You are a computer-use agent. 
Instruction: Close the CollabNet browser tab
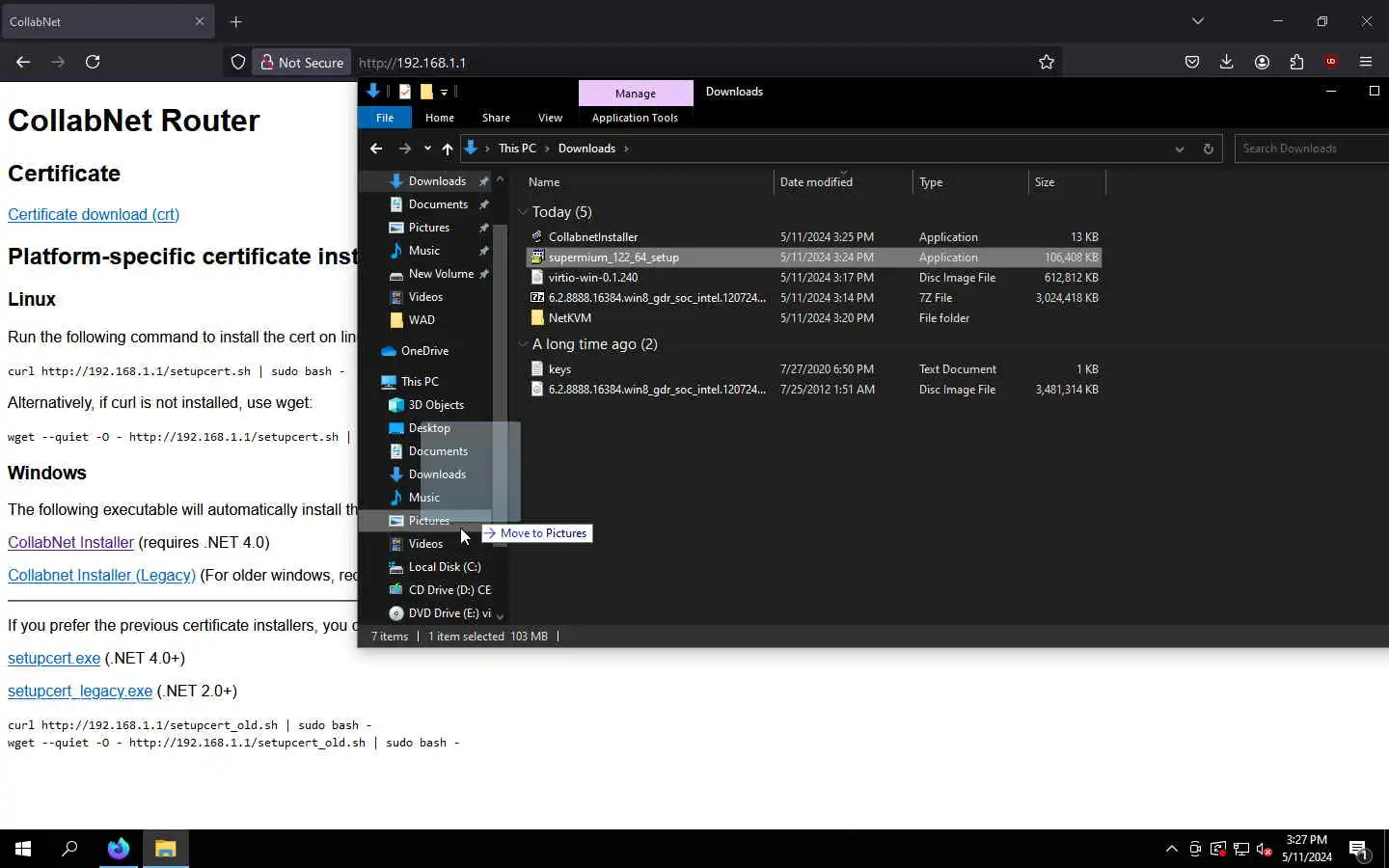(x=200, y=21)
